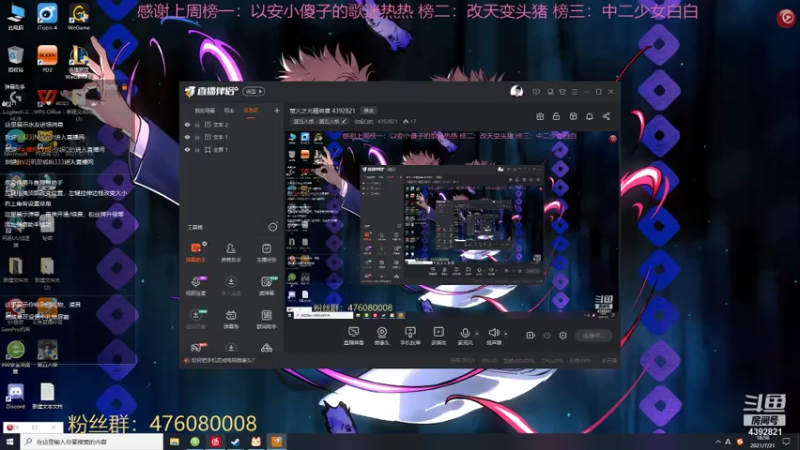Image resolution: width=800 pixels, height=450 pixels.
Task: Click the pencil icon next to category tag
Action: [x=344, y=121]
